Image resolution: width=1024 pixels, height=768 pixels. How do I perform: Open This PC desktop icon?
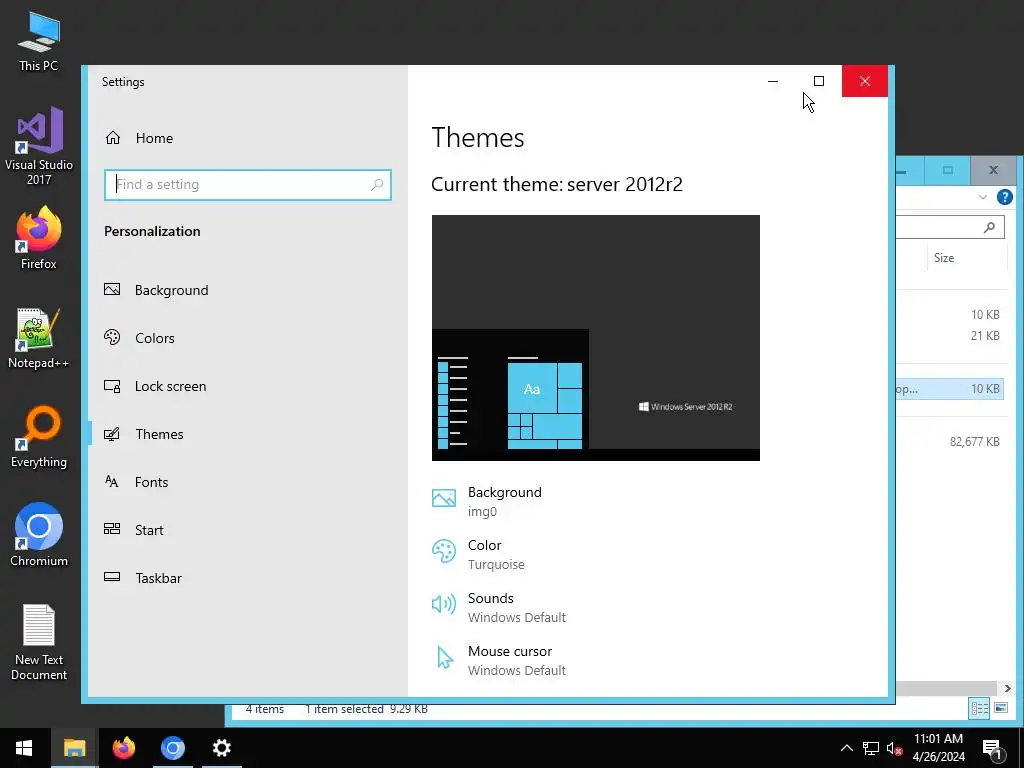pyautogui.click(x=39, y=40)
